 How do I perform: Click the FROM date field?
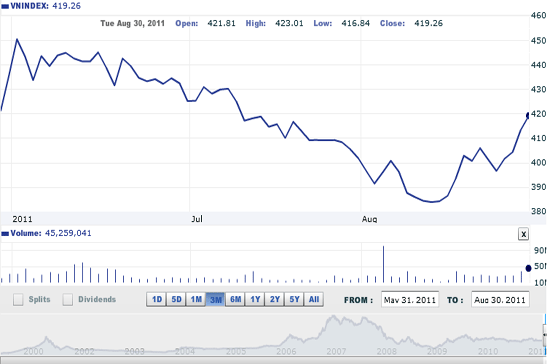pyautogui.click(x=410, y=299)
